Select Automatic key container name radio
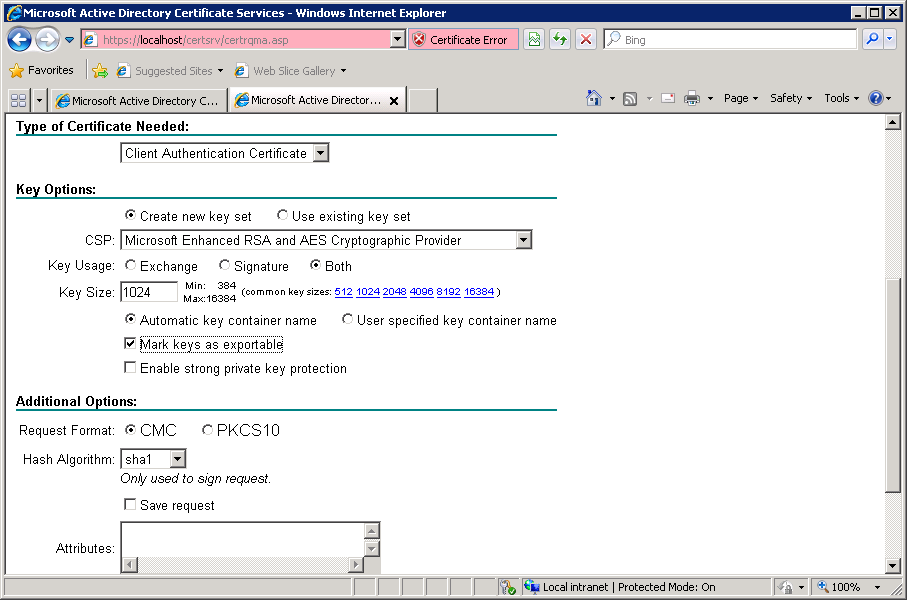 tap(131, 319)
